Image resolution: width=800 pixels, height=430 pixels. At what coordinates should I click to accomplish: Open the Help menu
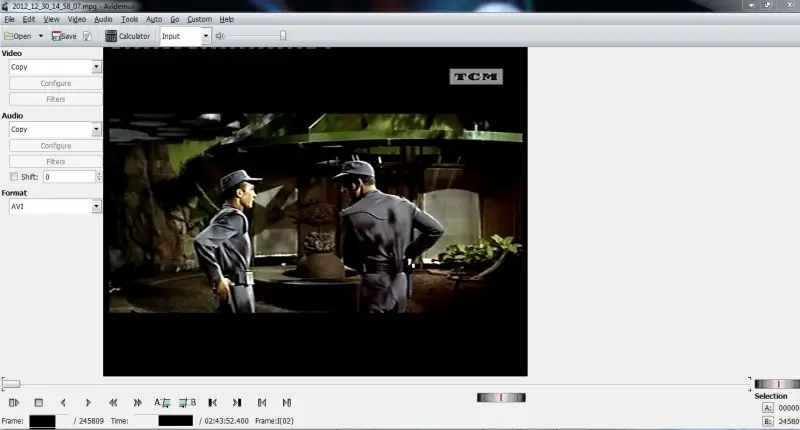(227, 19)
